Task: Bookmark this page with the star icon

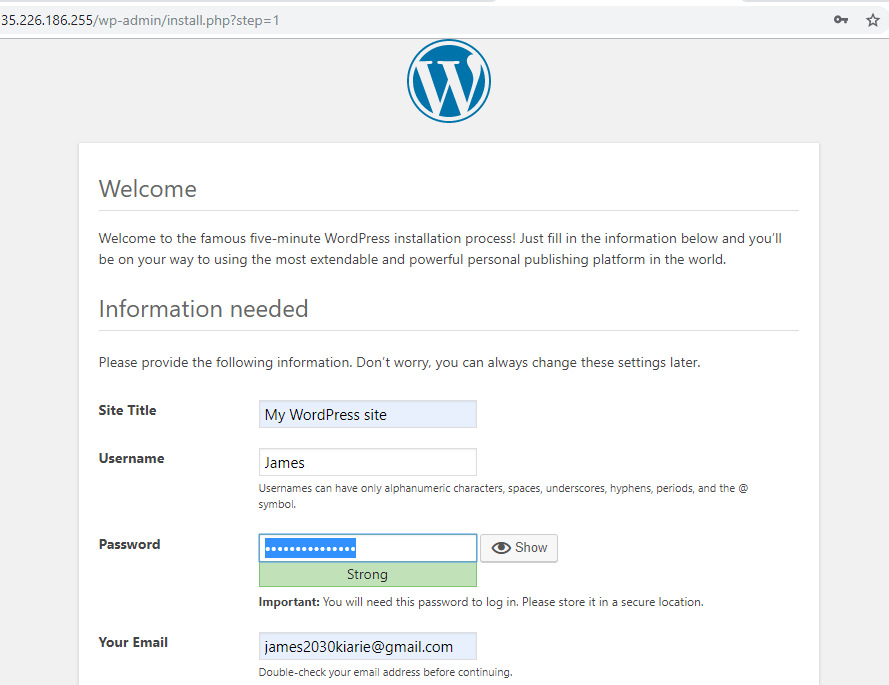Action: (x=872, y=20)
